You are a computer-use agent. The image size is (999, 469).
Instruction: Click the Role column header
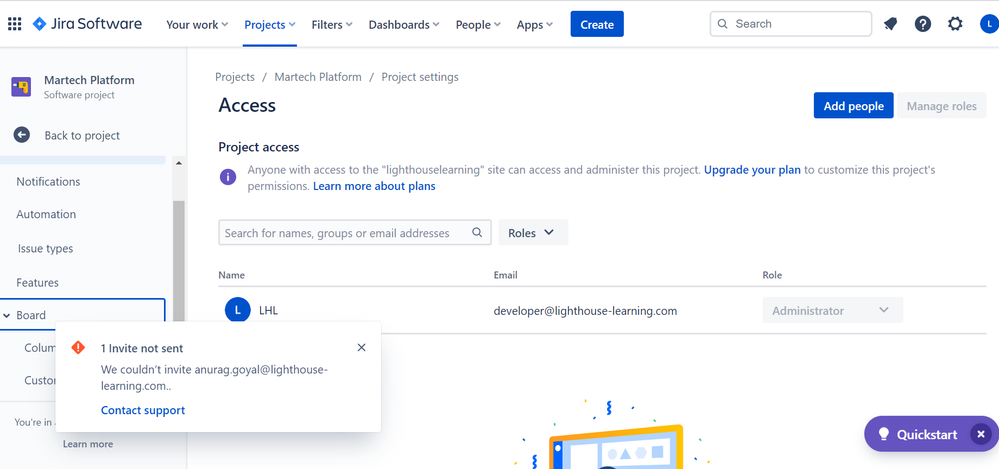(x=772, y=275)
